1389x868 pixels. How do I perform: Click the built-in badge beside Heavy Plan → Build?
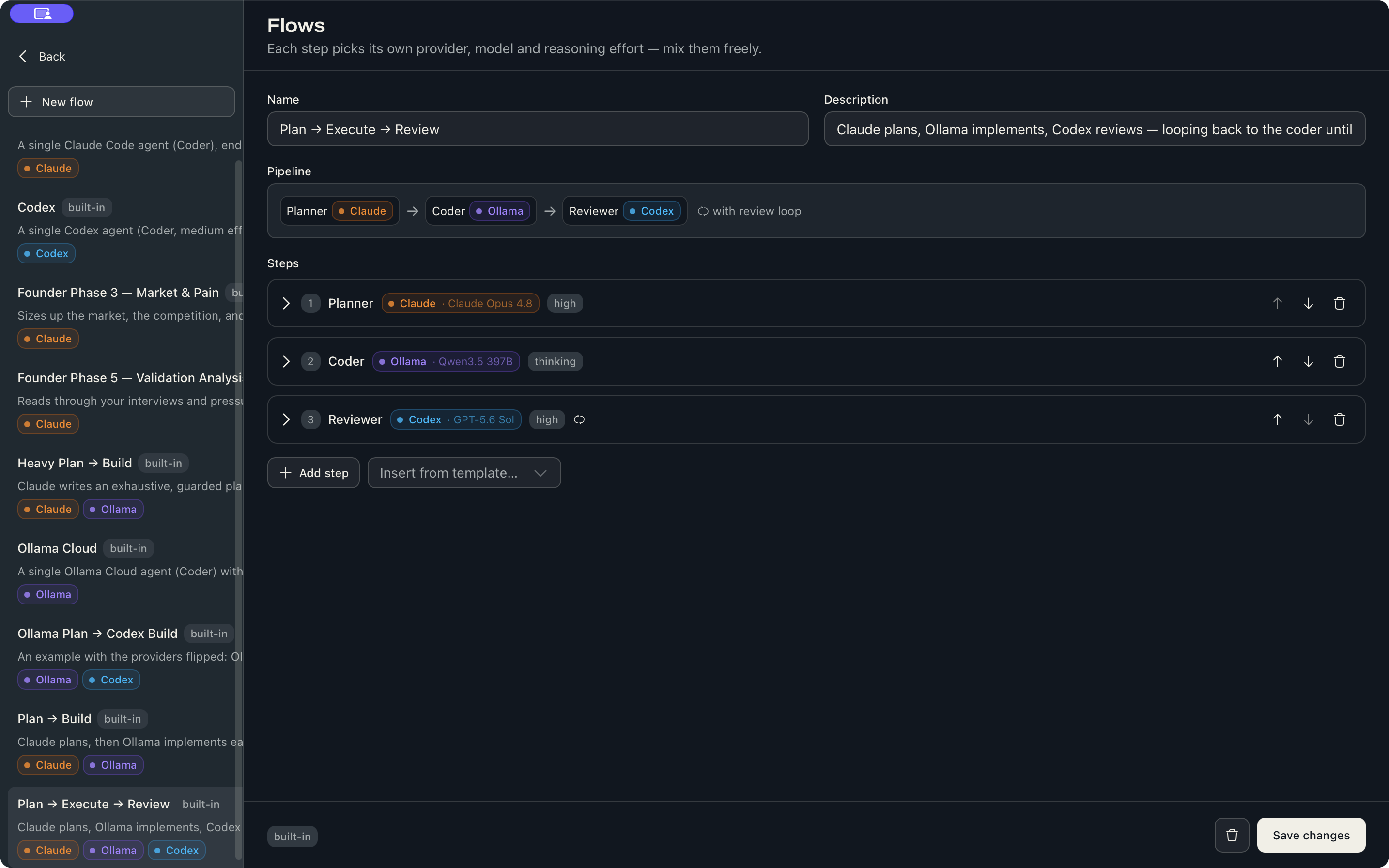click(x=163, y=463)
